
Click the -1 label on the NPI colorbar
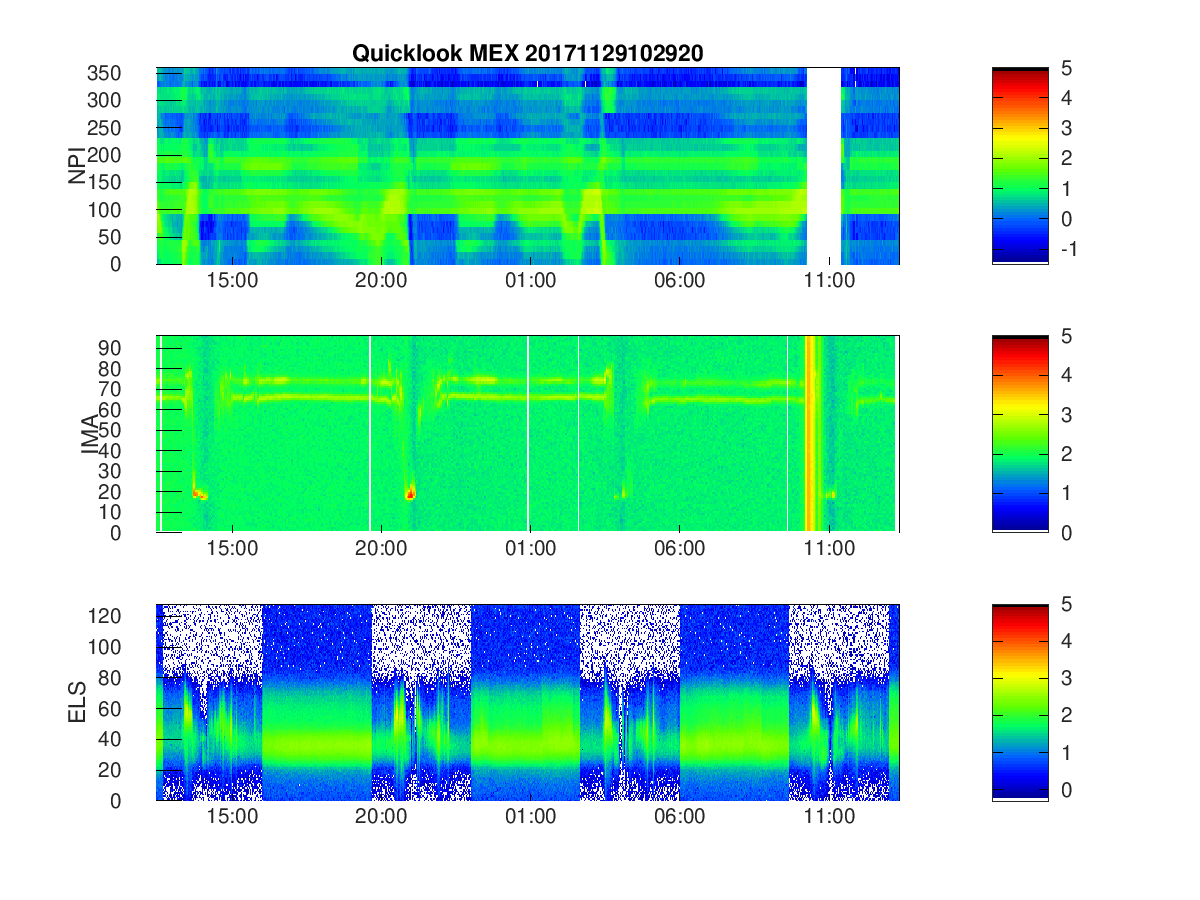point(1067,248)
